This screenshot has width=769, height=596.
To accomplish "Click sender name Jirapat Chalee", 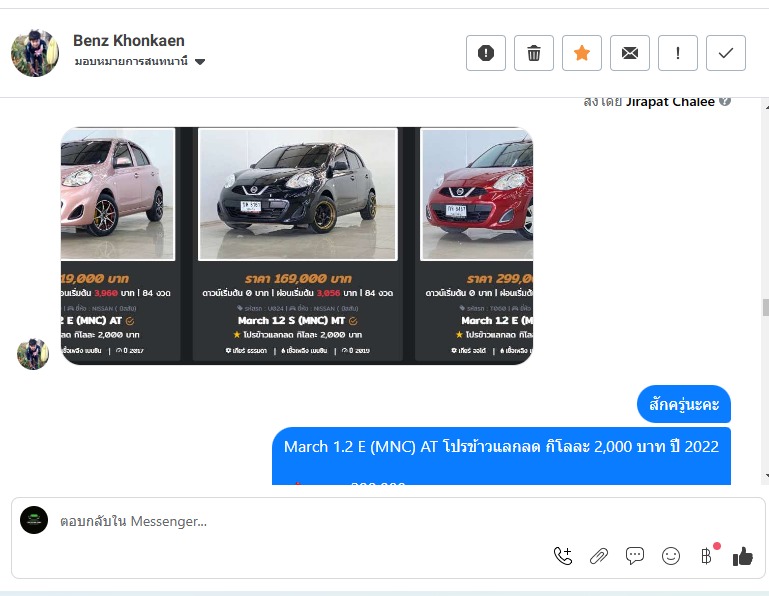I will pyautogui.click(x=670, y=102).
